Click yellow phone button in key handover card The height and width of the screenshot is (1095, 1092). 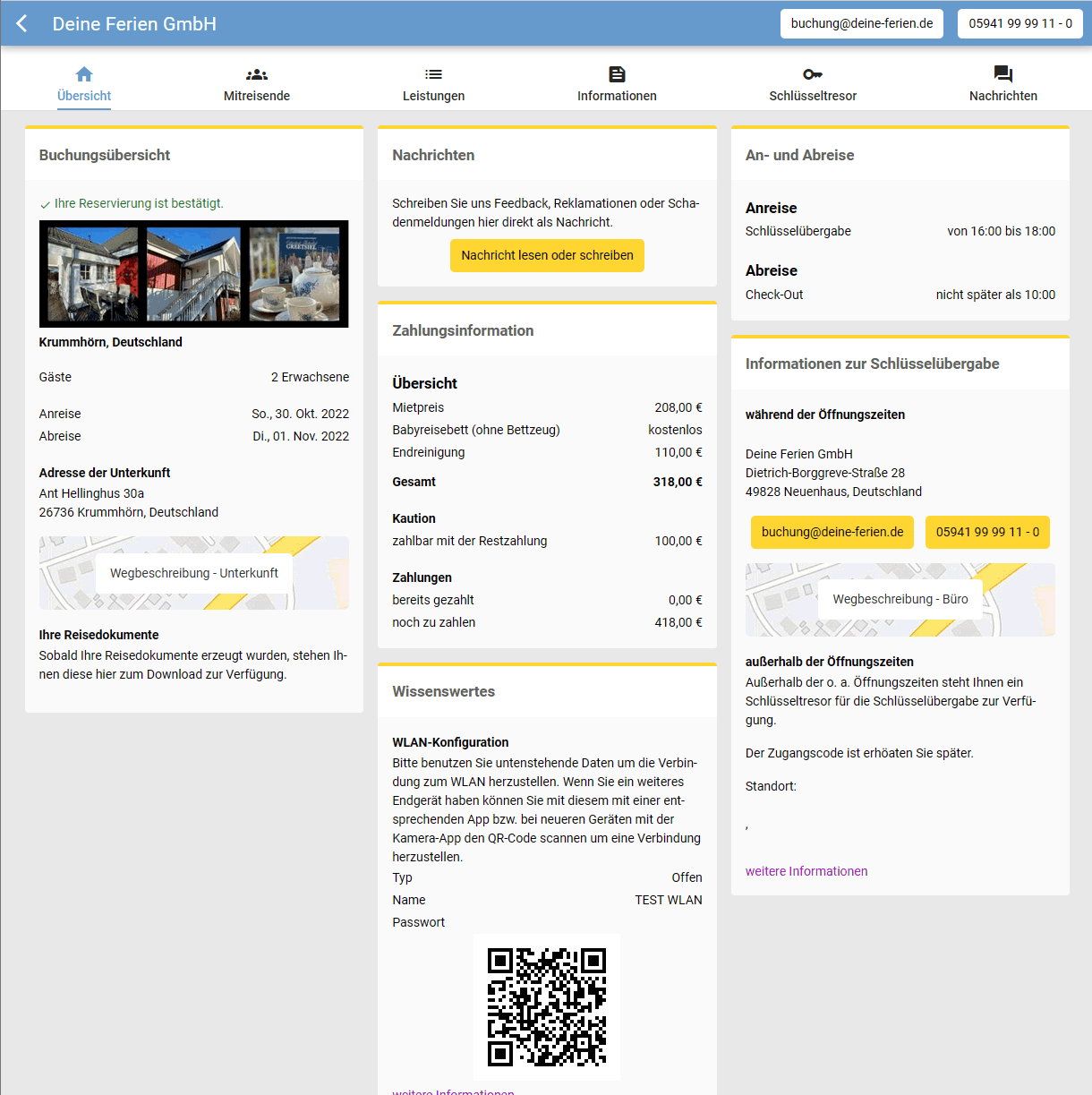coord(987,532)
